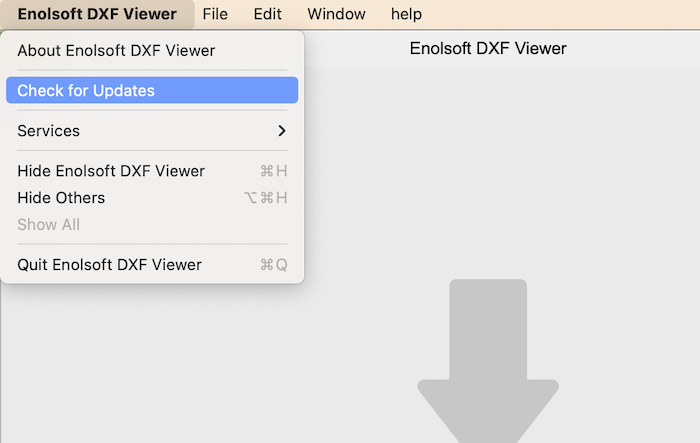700x443 pixels.
Task: Expand the Services submenu chevron arrow
Action: point(282,131)
